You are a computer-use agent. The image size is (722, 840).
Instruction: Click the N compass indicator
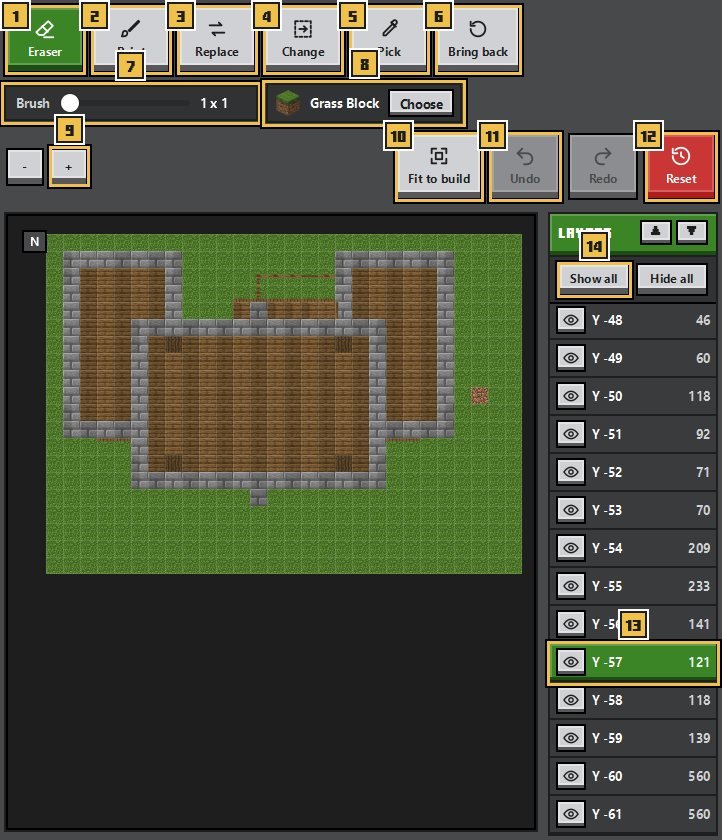pos(35,242)
